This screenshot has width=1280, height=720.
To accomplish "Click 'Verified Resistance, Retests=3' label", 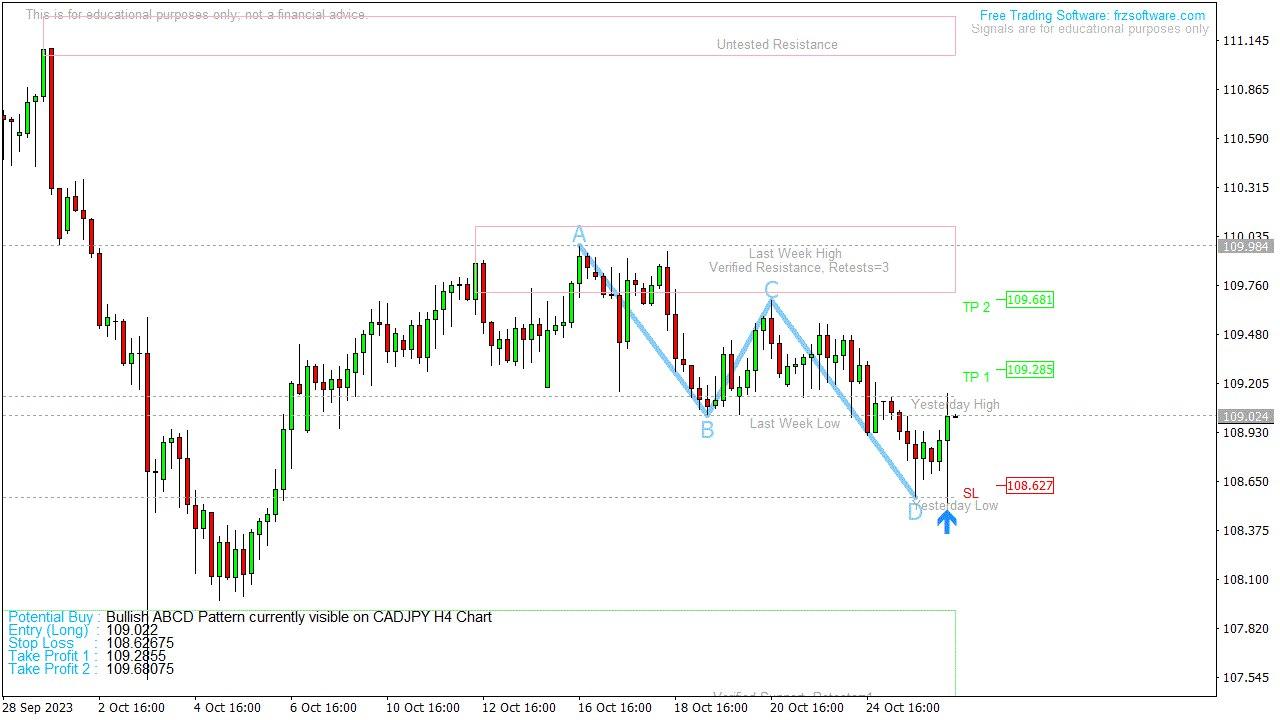I will tap(799, 267).
